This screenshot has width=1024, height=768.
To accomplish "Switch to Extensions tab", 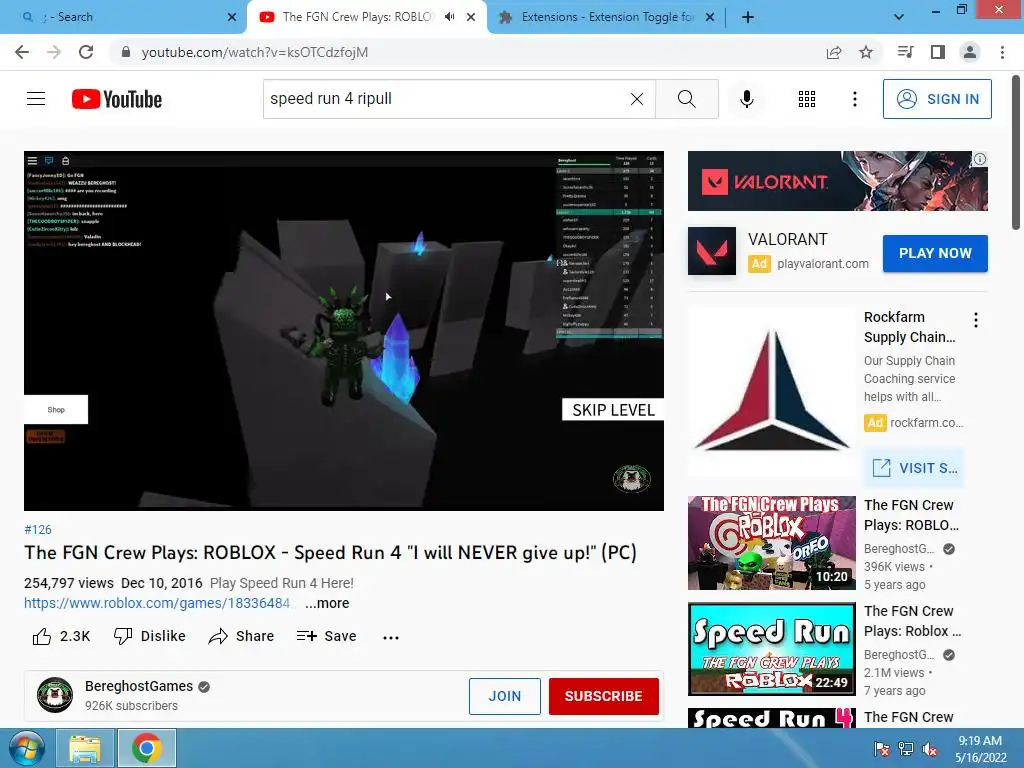I will coord(607,17).
